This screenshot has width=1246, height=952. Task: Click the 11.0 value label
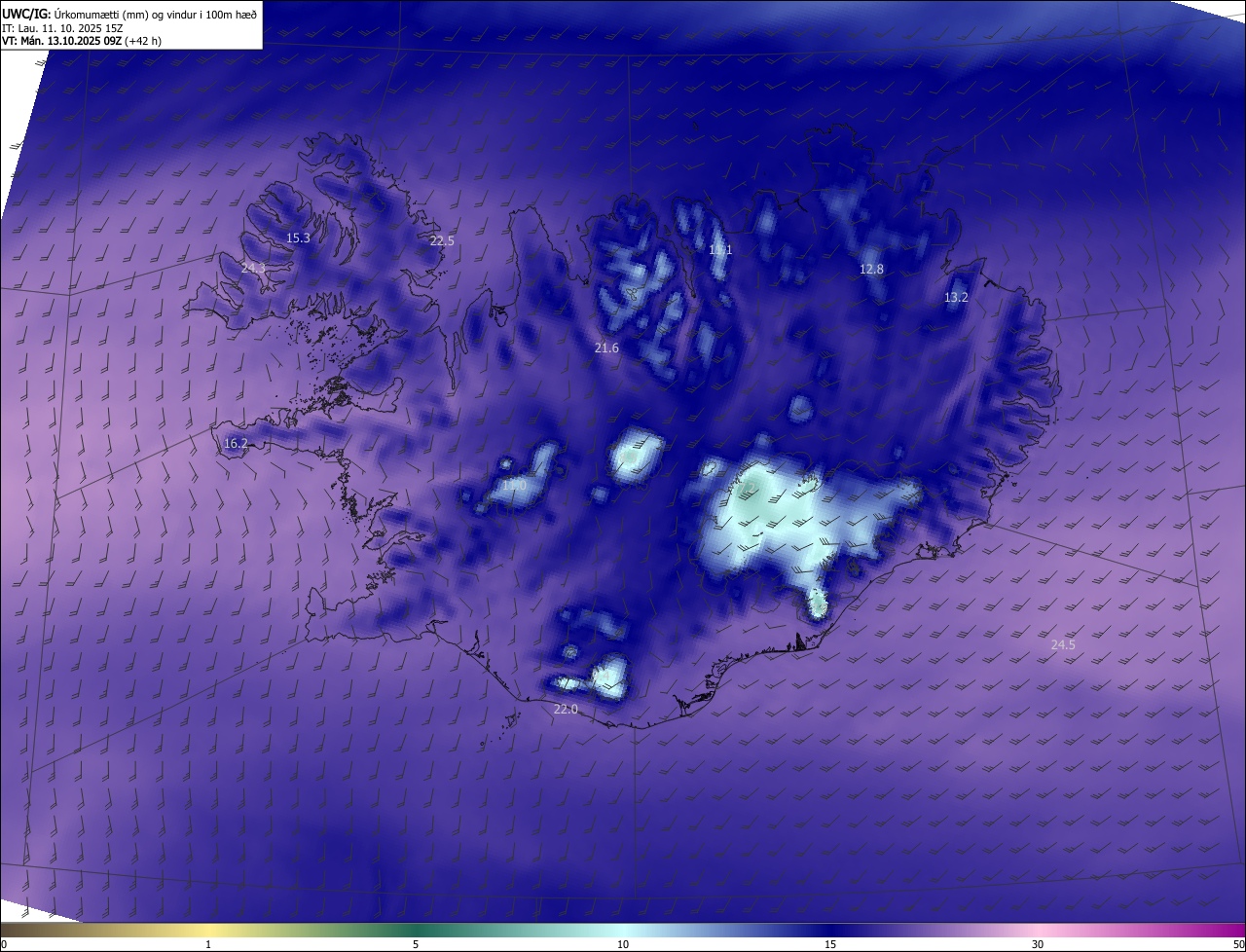(x=513, y=485)
